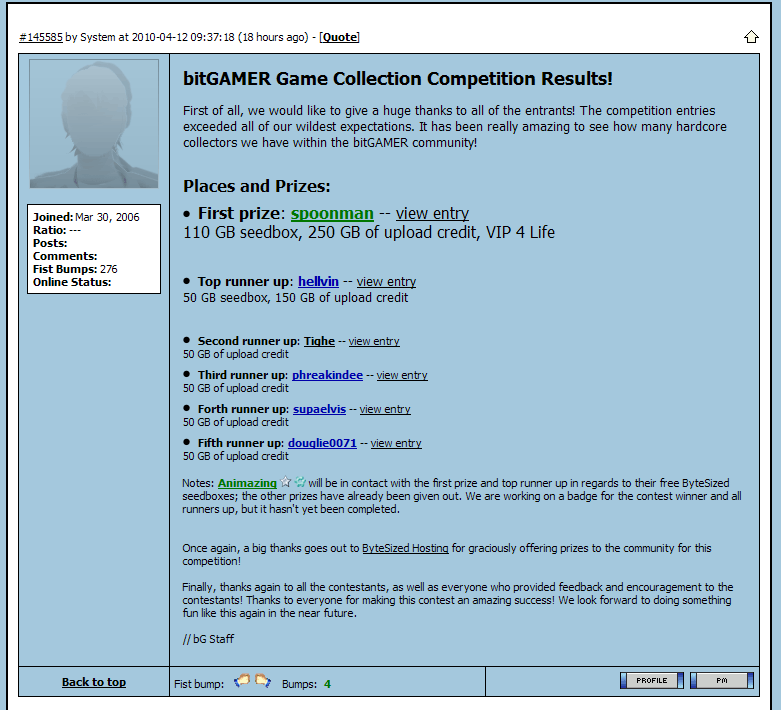This screenshot has width=781, height=710.
Task: Click the System user avatar image
Action: 94,124
